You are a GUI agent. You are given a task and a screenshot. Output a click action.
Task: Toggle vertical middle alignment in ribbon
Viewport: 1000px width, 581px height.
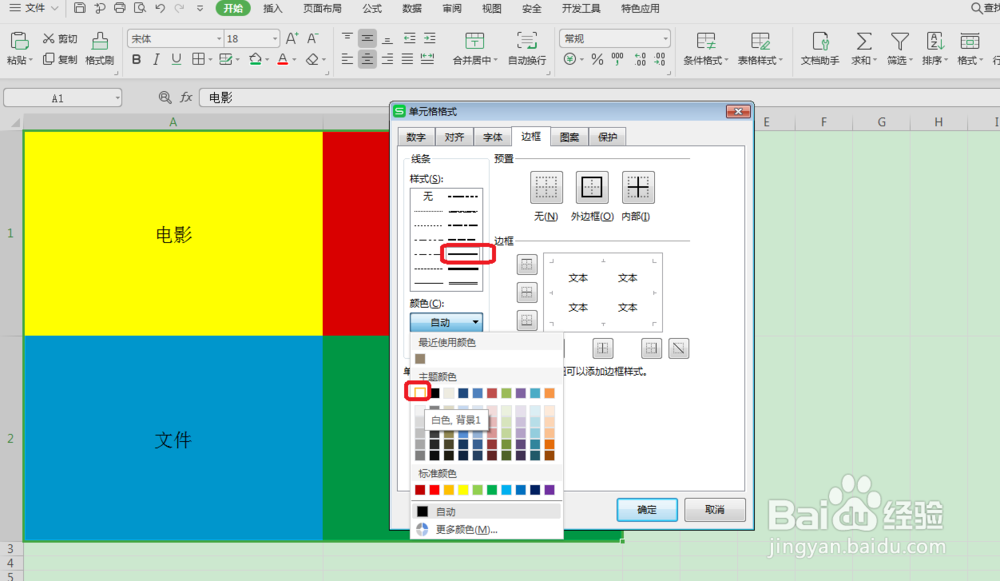[367, 38]
